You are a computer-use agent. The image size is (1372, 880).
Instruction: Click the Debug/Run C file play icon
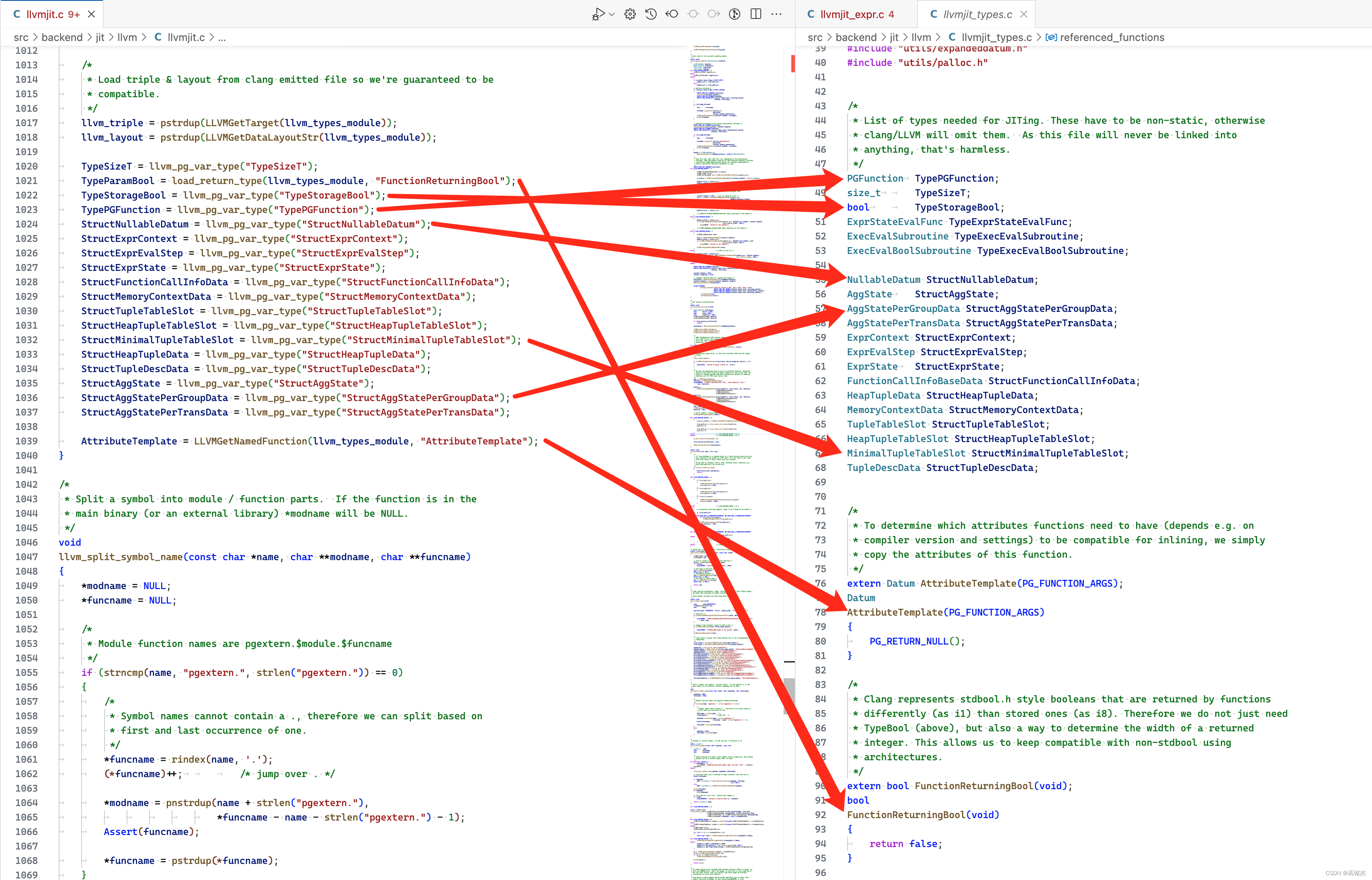(598, 14)
